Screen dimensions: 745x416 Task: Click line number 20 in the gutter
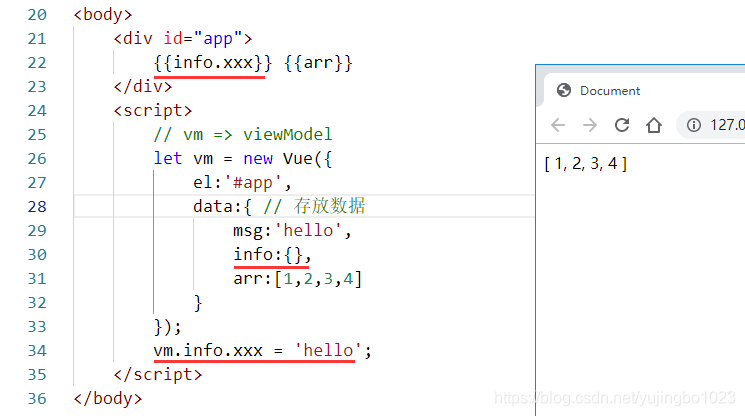point(37,15)
